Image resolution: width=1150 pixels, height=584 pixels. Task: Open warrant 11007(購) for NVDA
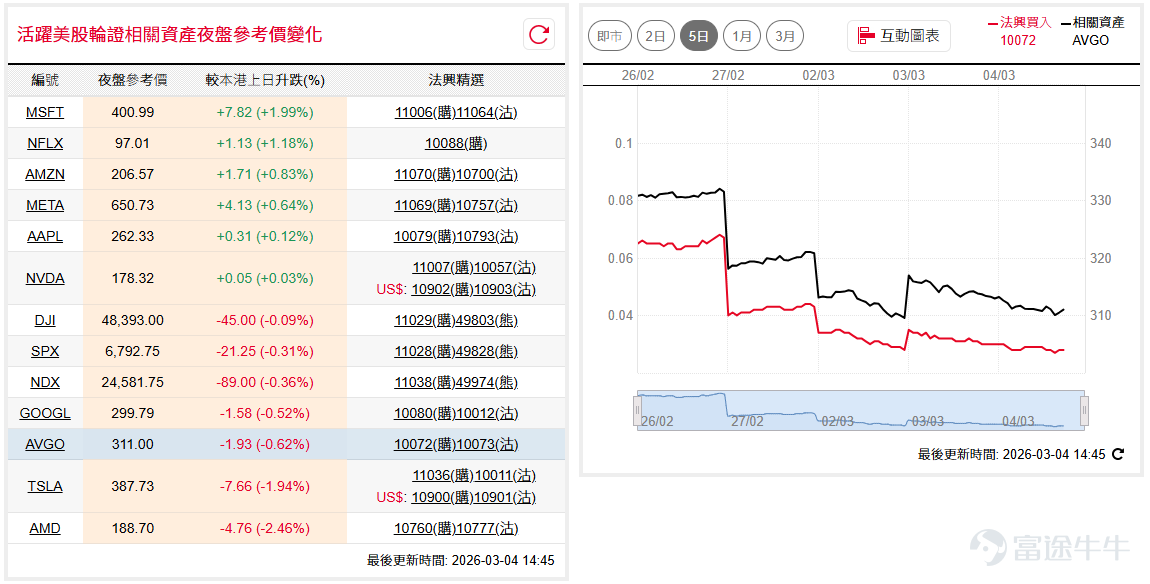[443, 268]
